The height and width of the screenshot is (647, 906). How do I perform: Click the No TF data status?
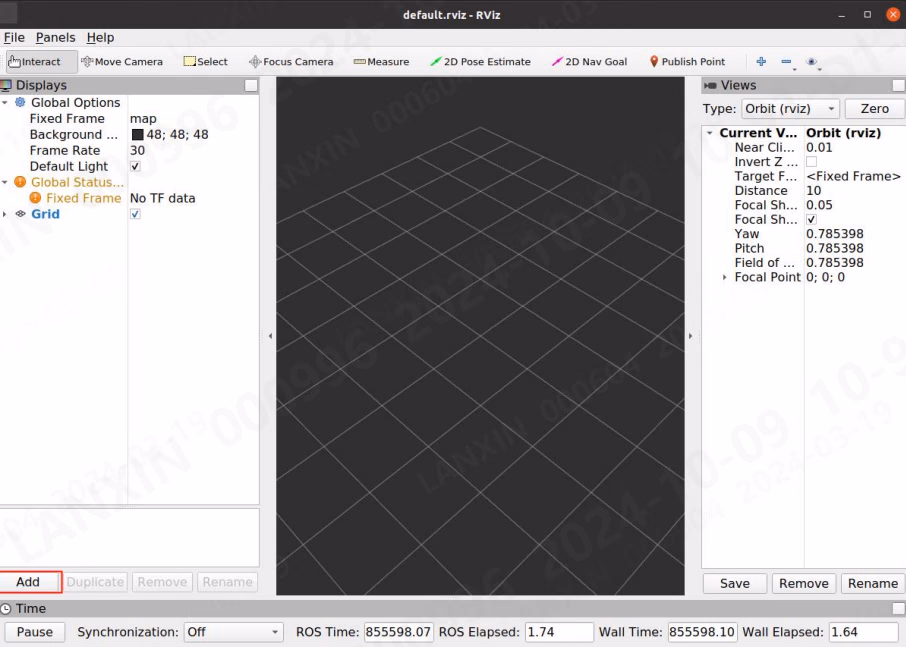point(162,198)
